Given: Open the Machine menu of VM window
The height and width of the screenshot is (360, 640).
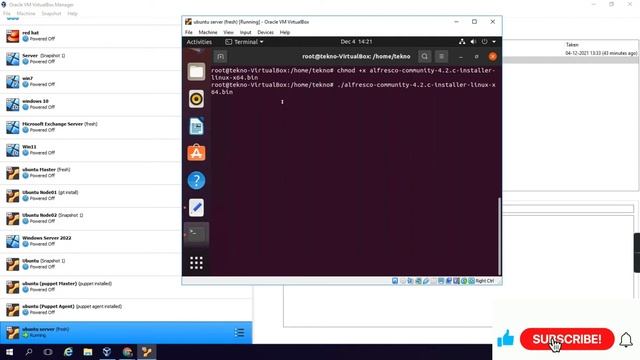Looking at the screenshot, I should coord(208,32).
